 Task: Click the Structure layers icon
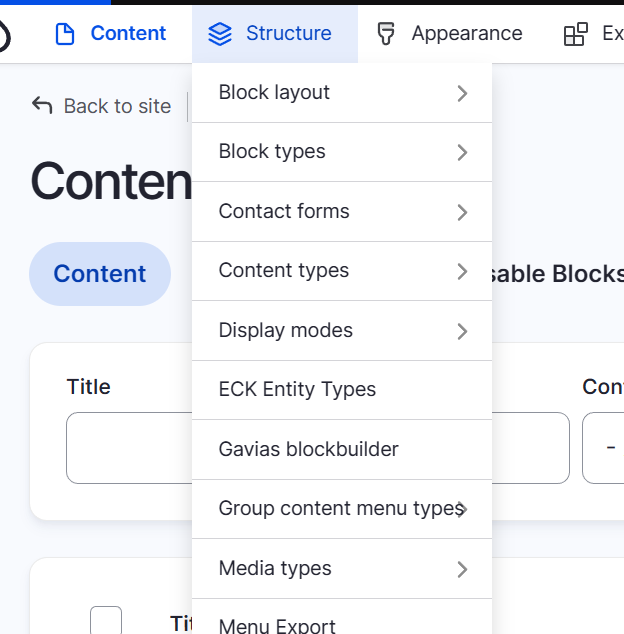point(220,34)
